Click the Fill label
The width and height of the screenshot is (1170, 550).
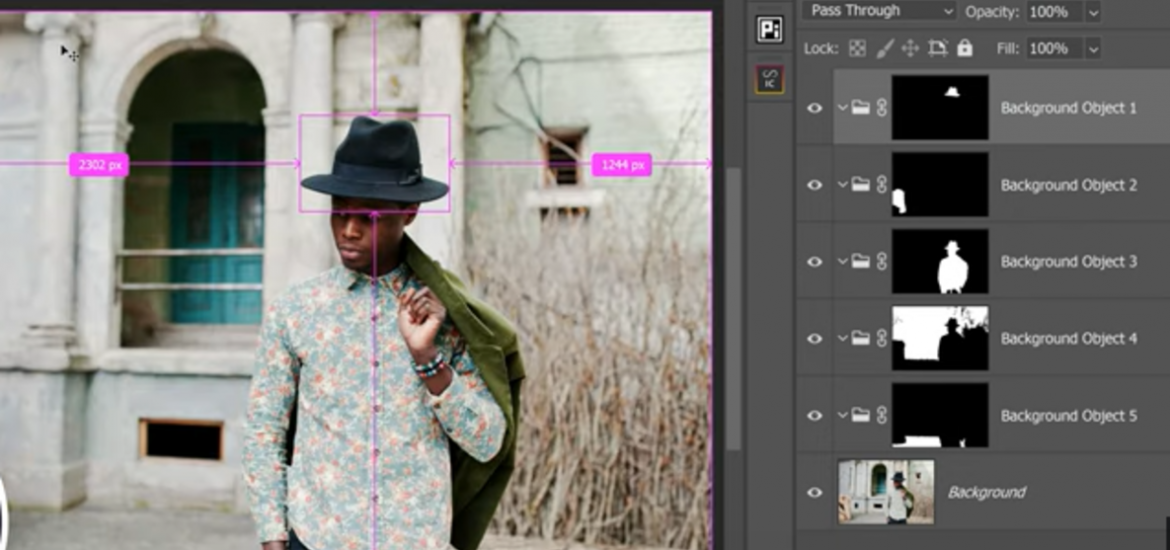(1008, 49)
